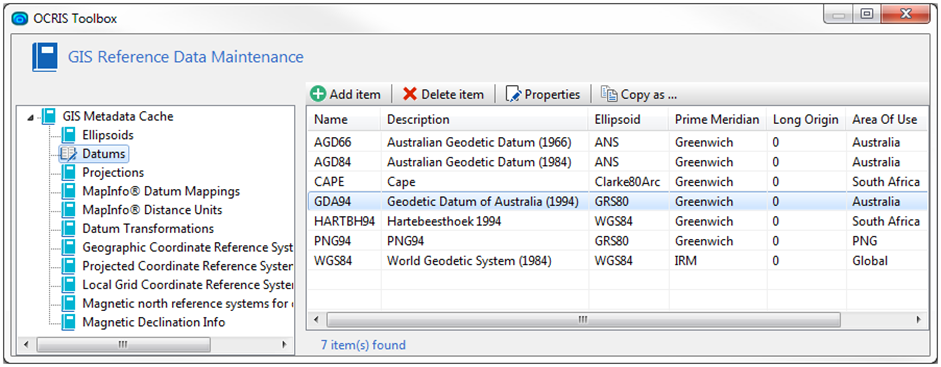941x367 pixels.
Task: Select Datums in the tree
Action: point(104,154)
